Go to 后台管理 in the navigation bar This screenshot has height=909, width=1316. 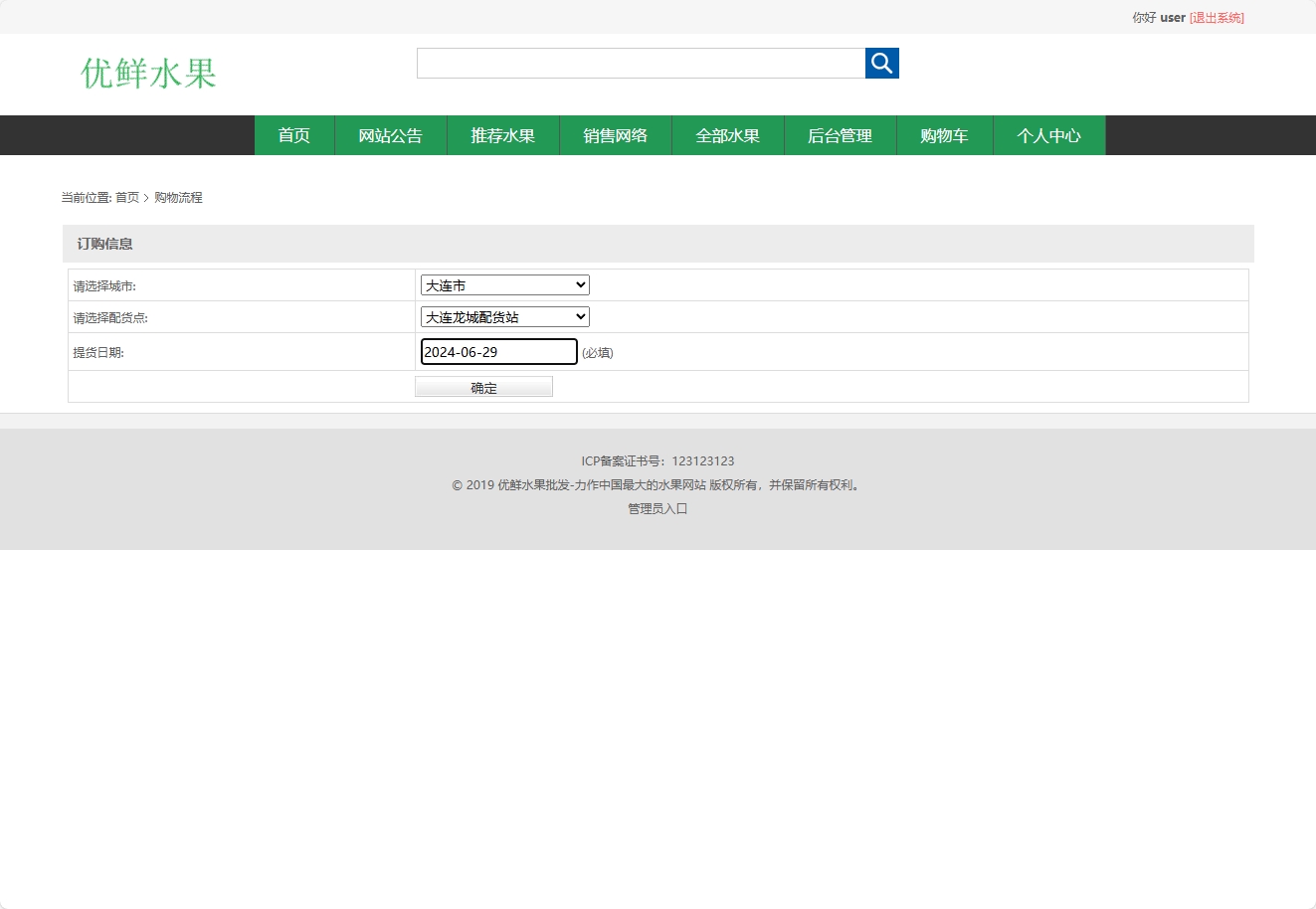pyautogui.click(x=841, y=135)
